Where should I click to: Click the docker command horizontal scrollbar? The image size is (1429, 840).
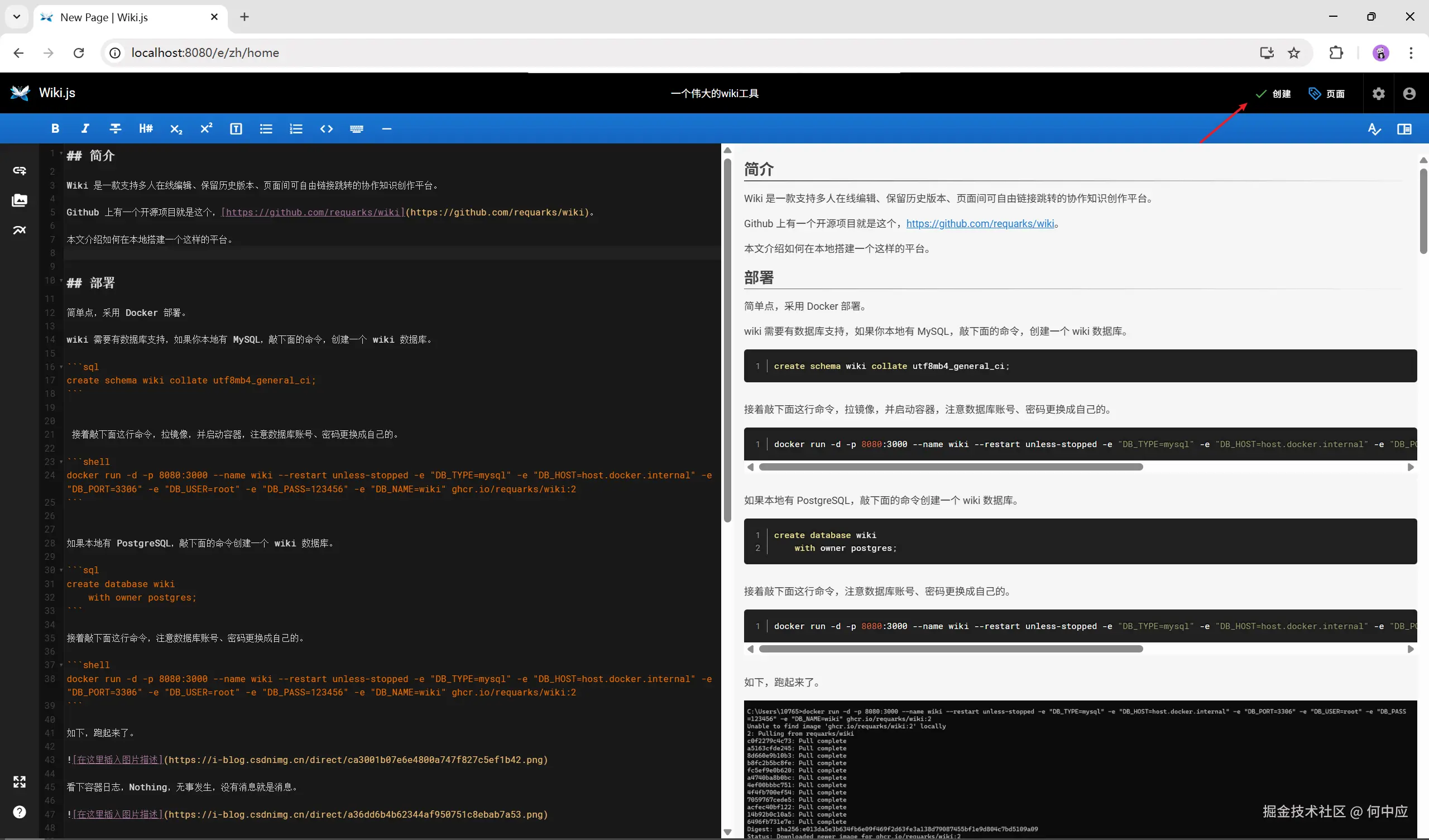coord(951,467)
